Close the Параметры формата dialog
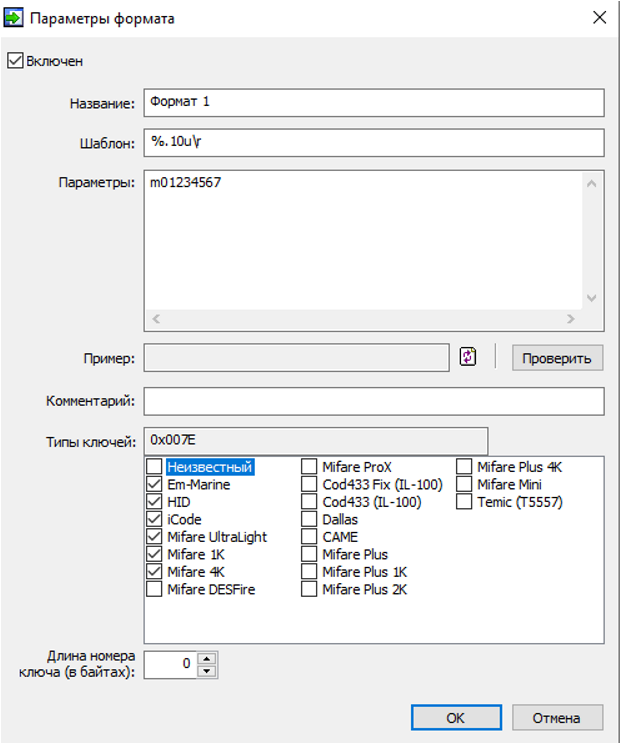 [x=600, y=18]
